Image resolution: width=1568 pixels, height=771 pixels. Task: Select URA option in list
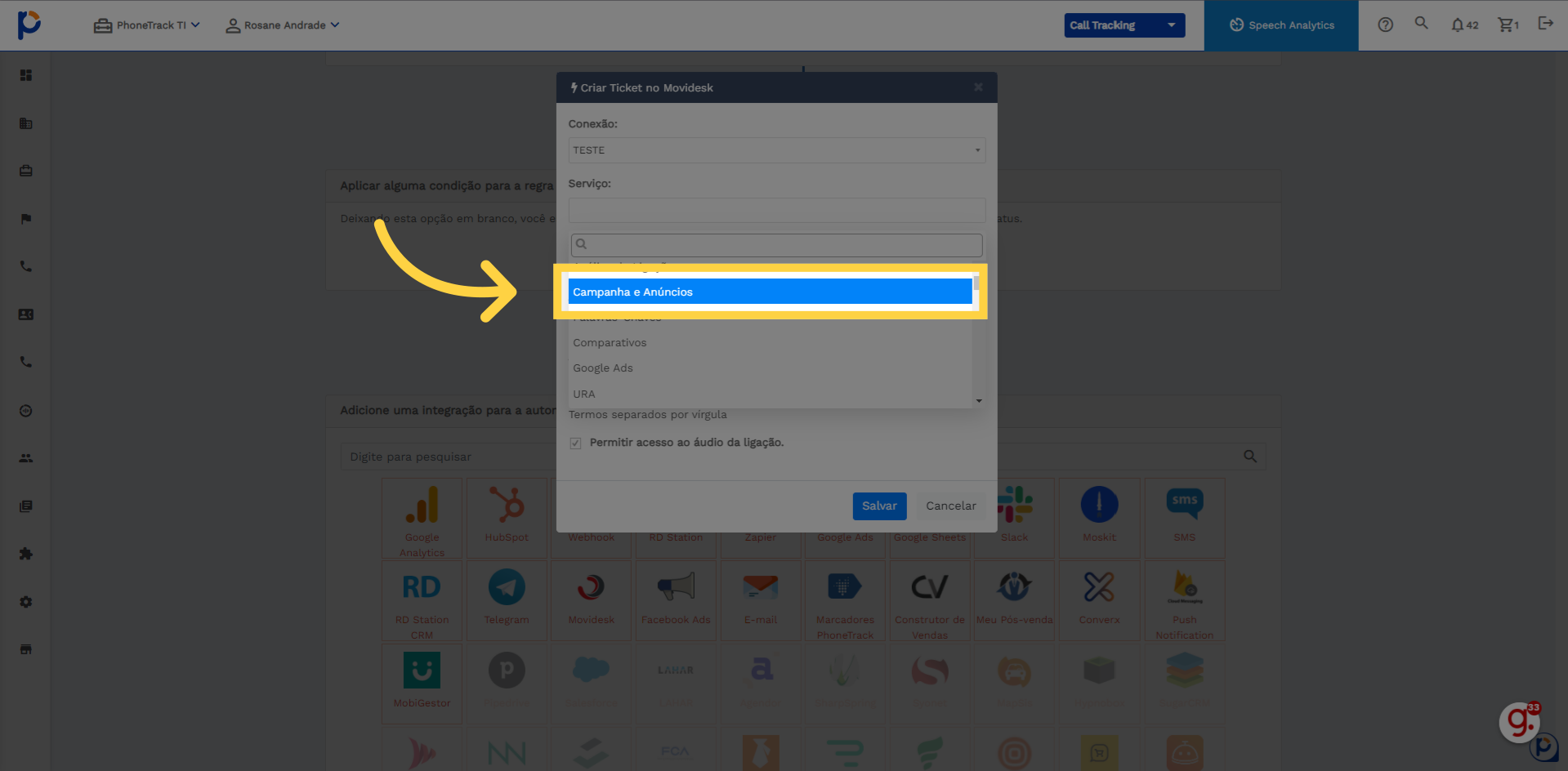770,394
